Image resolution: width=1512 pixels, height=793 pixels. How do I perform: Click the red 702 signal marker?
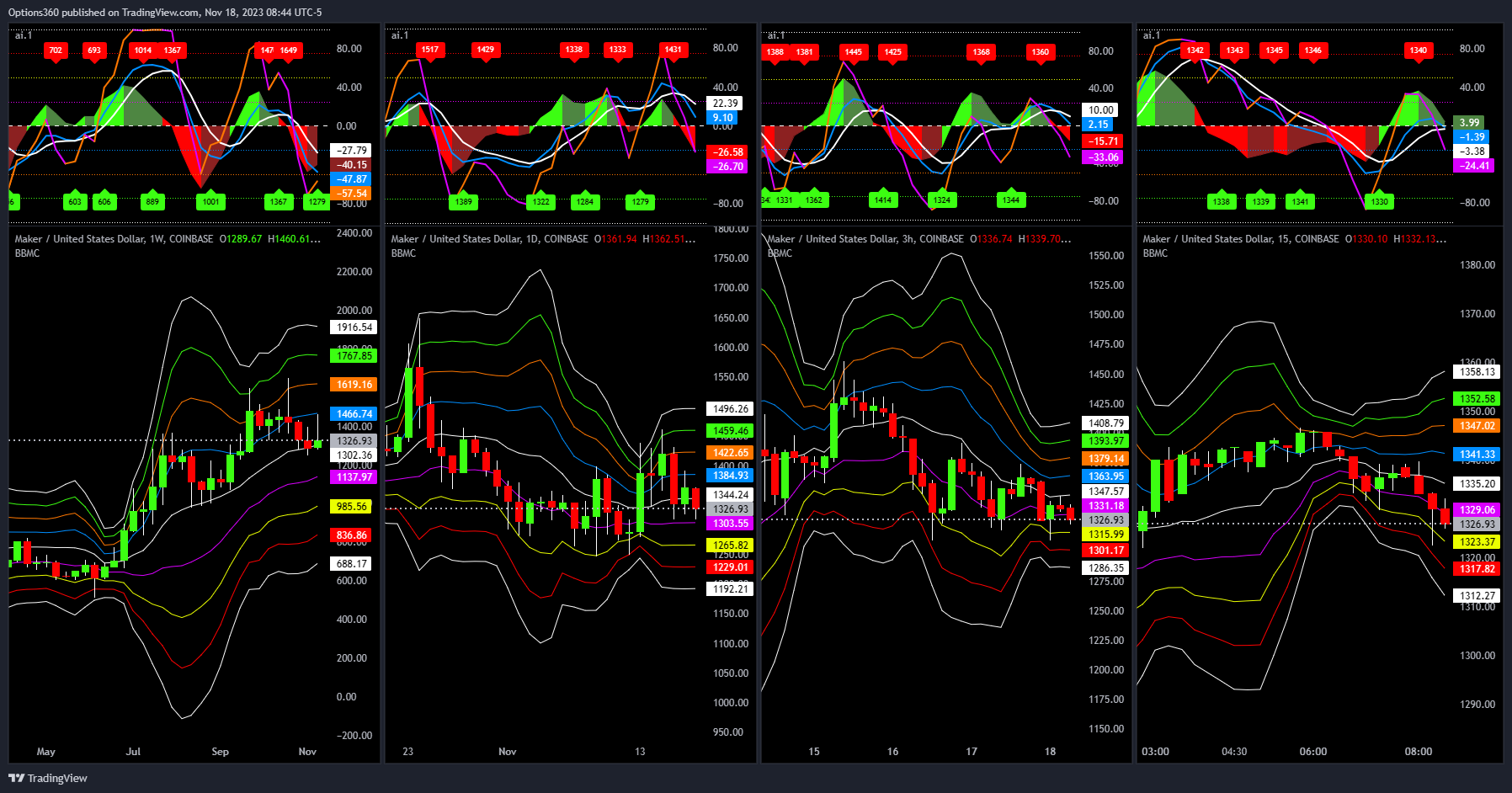coord(56,51)
